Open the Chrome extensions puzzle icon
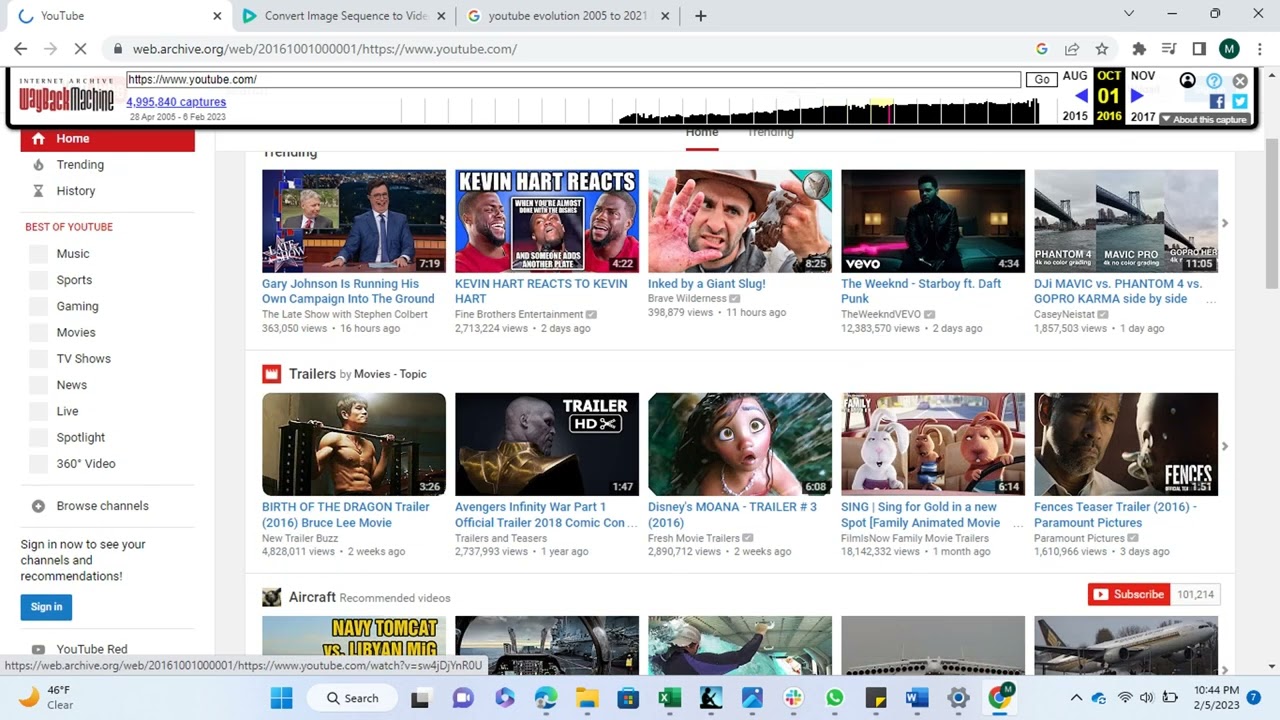The image size is (1280, 720). click(1138, 49)
